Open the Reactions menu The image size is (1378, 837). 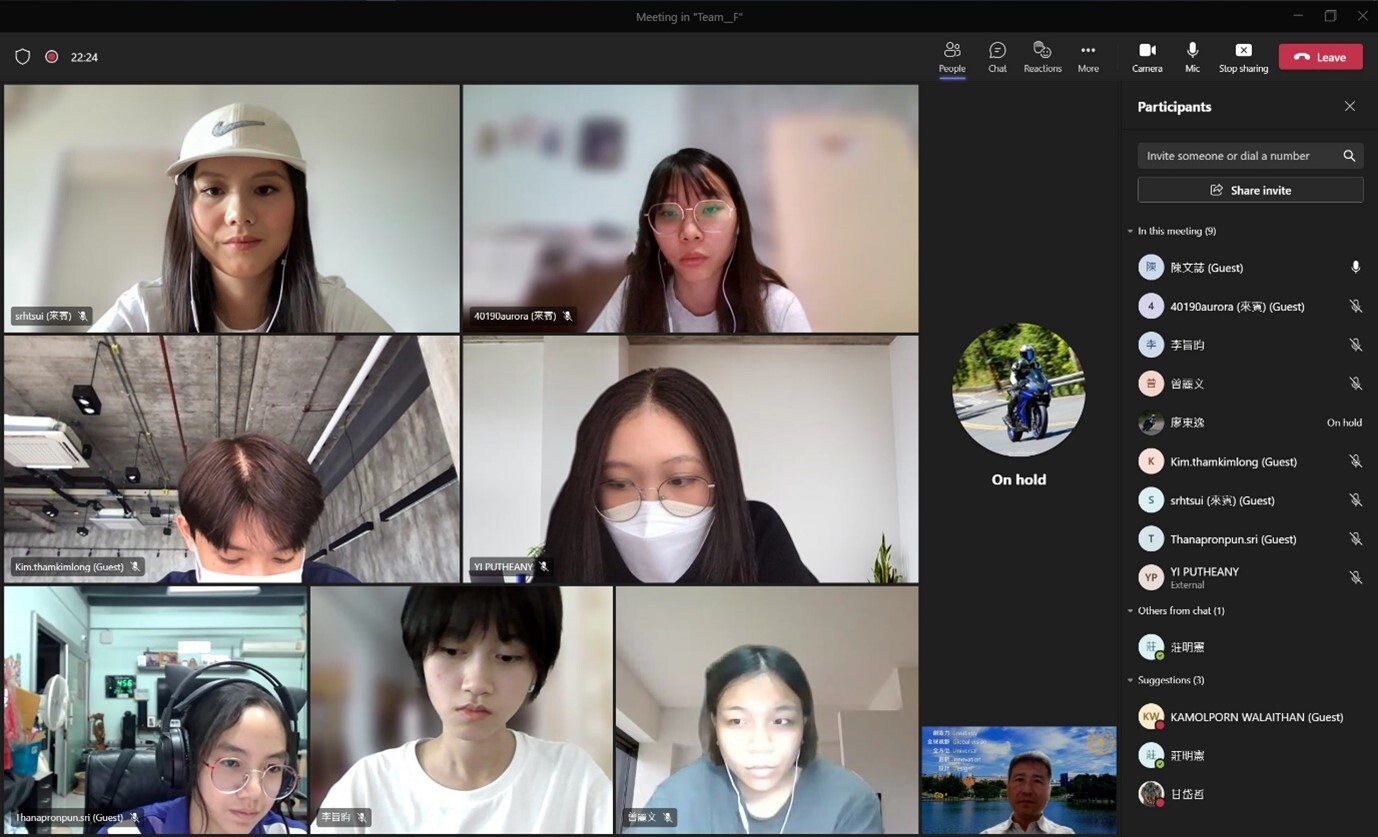(1042, 56)
